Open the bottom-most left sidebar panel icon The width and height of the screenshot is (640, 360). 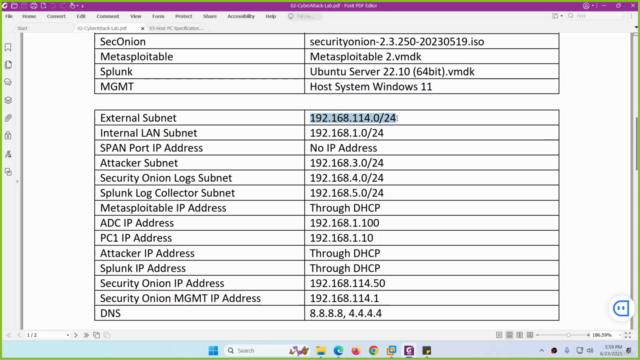(x=8, y=172)
